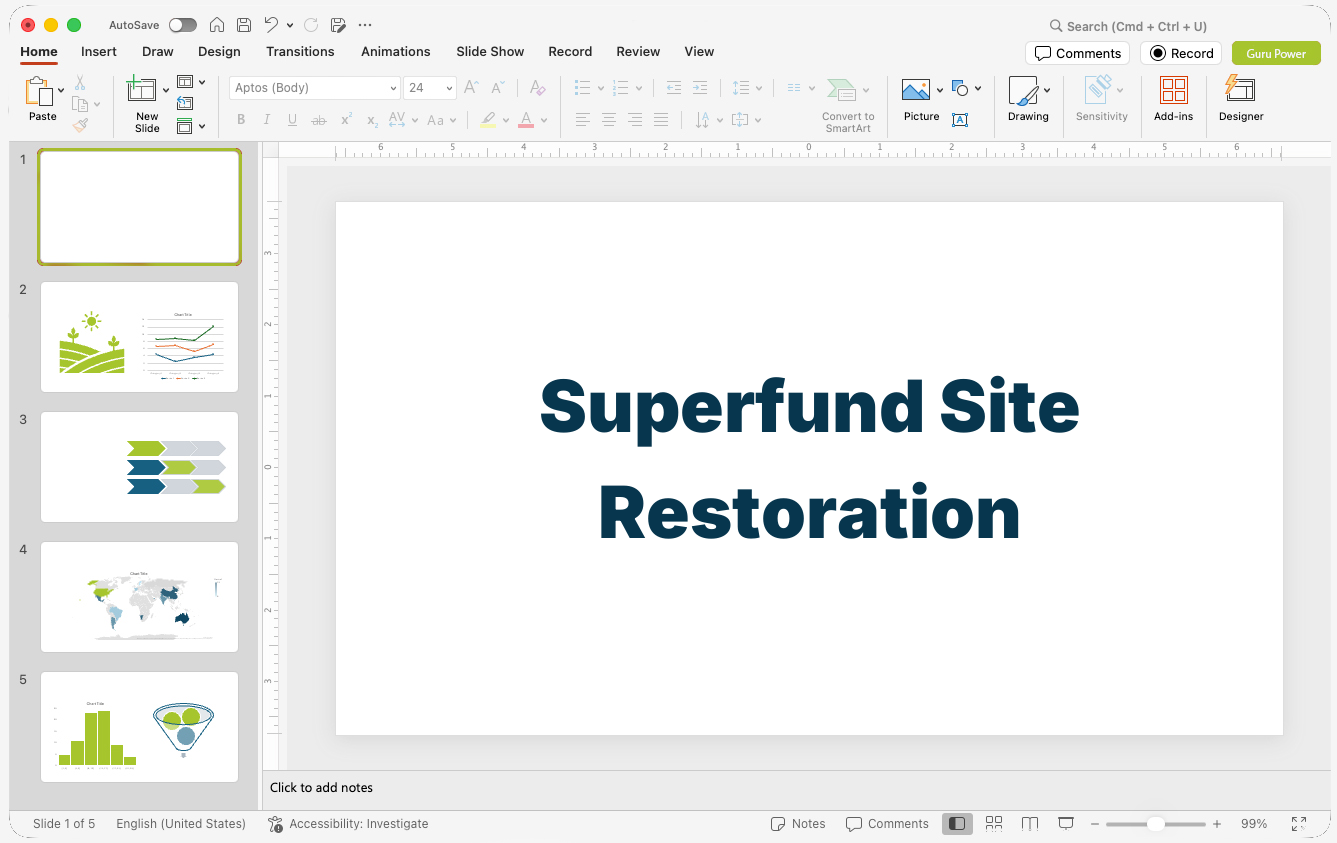Align text right
This screenshot has width=1337, height=843.
pos(634,120)
